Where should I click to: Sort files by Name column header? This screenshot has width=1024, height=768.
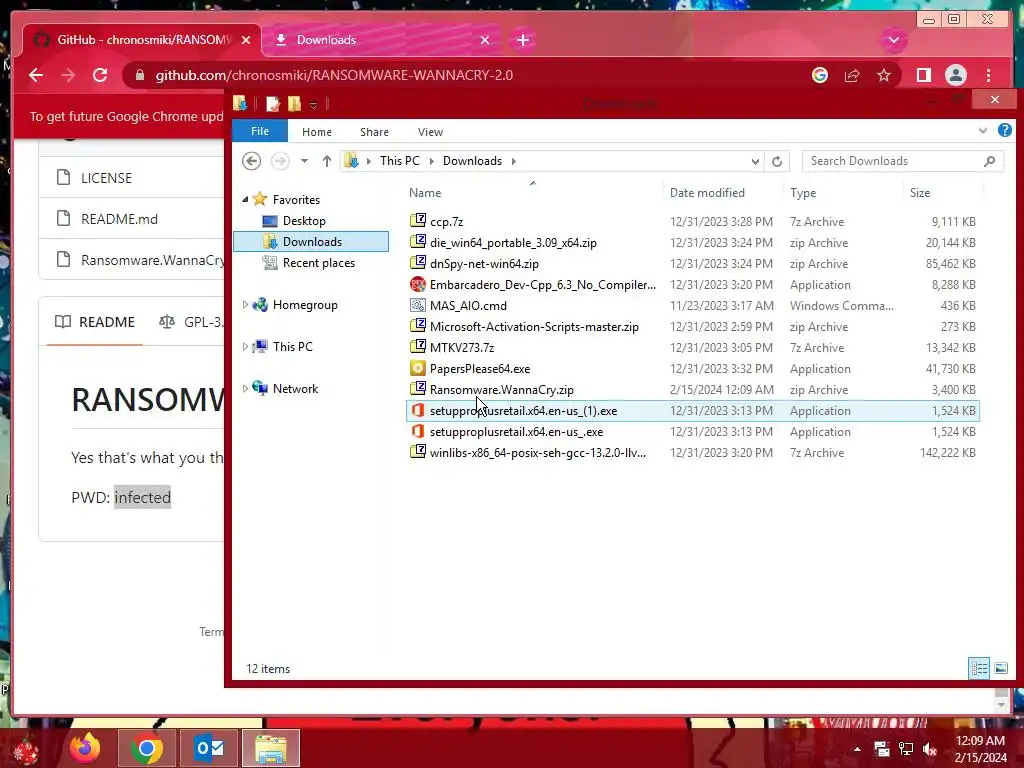point(534,193)
